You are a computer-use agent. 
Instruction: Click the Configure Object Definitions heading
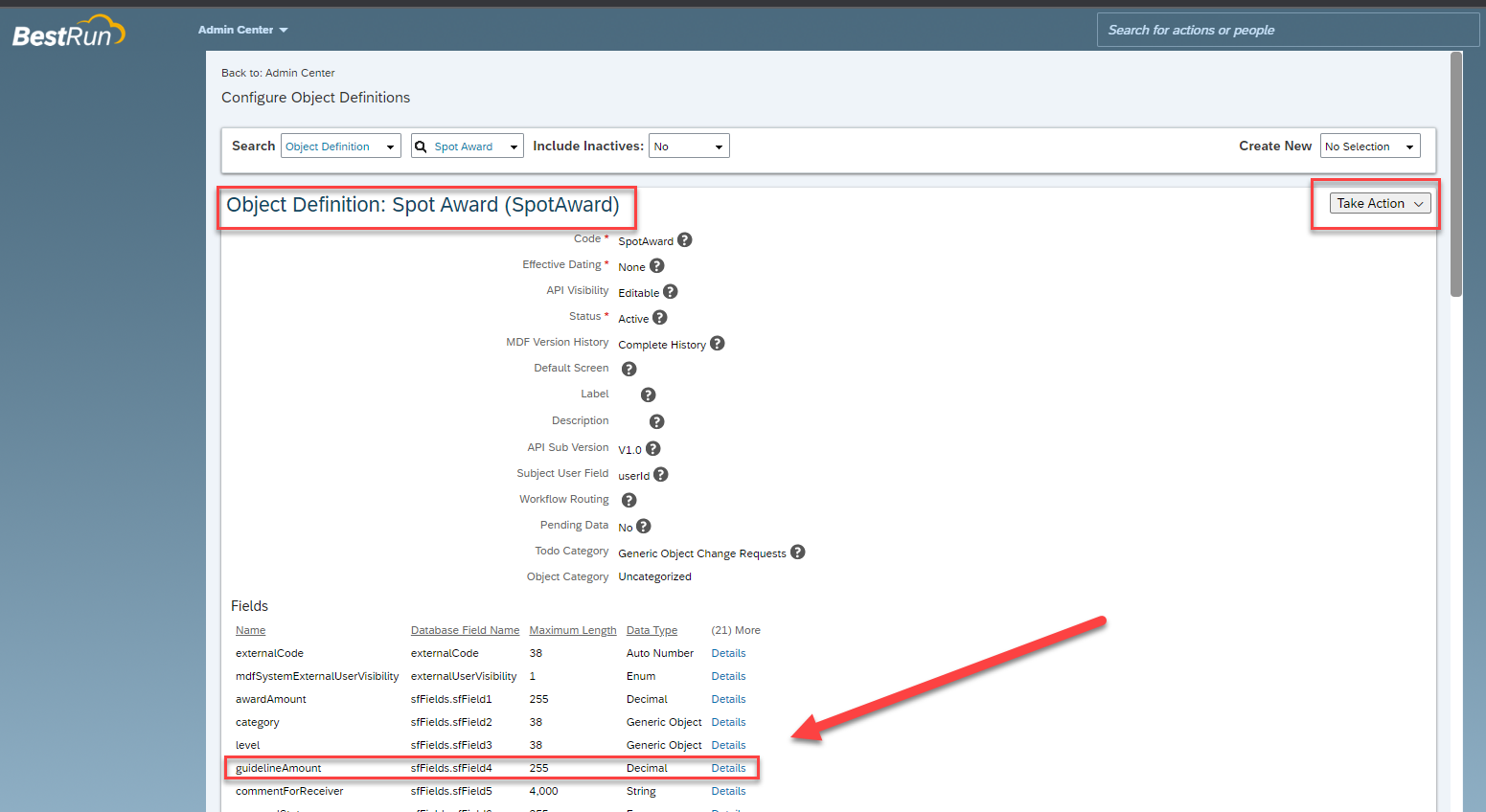point(315,98)
